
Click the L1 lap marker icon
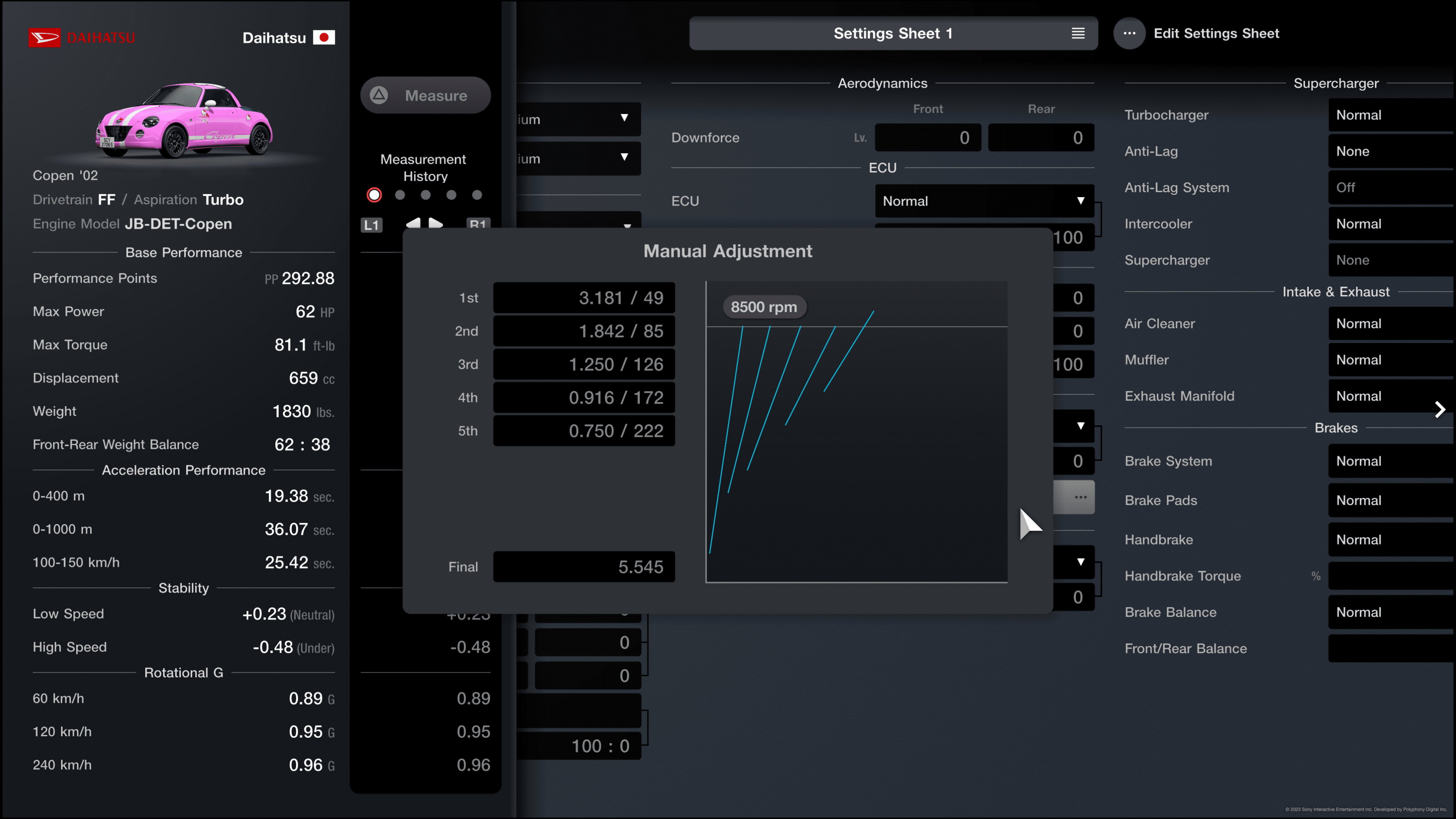pos(370,224)
